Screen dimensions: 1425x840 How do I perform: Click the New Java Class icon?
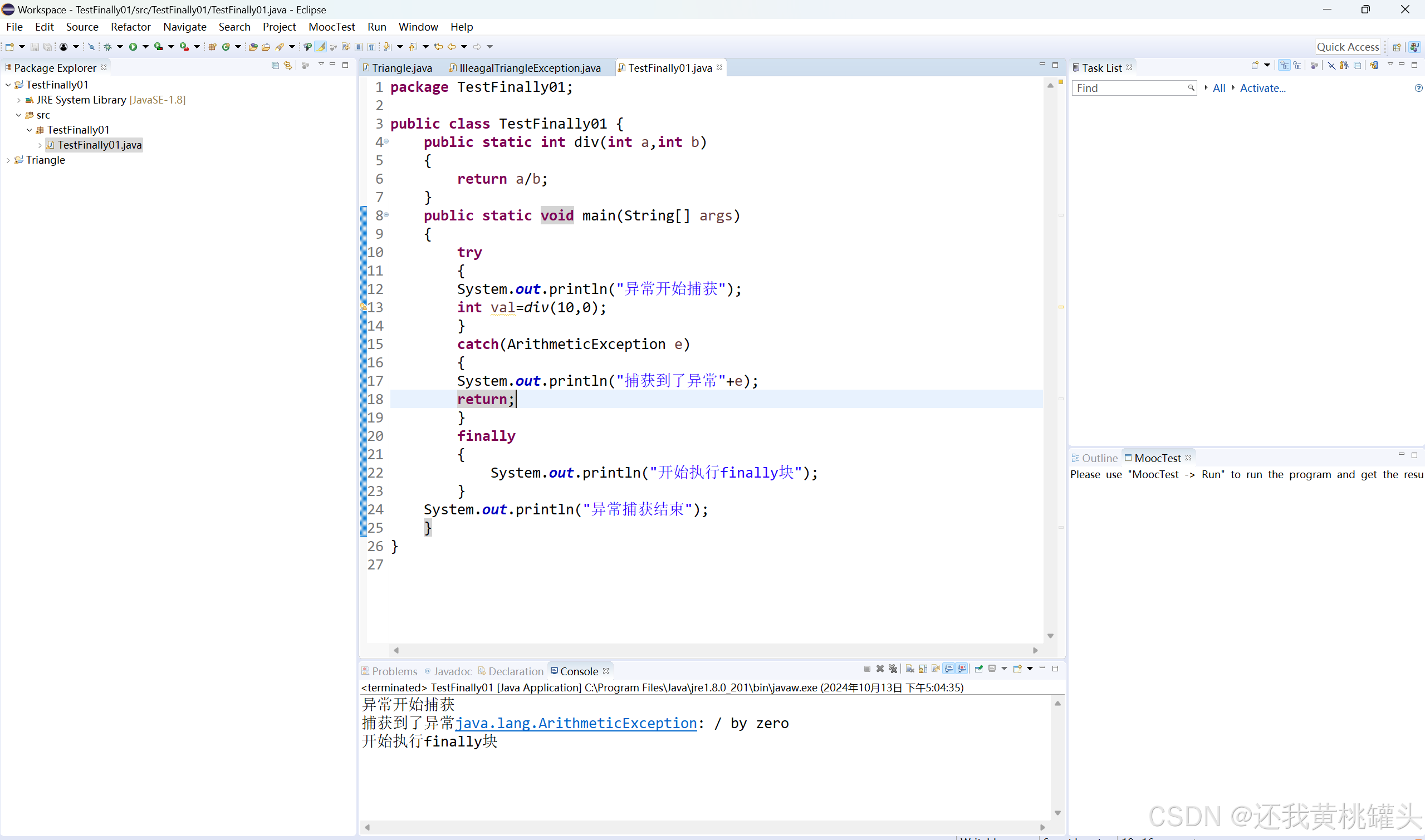point(226,47)
